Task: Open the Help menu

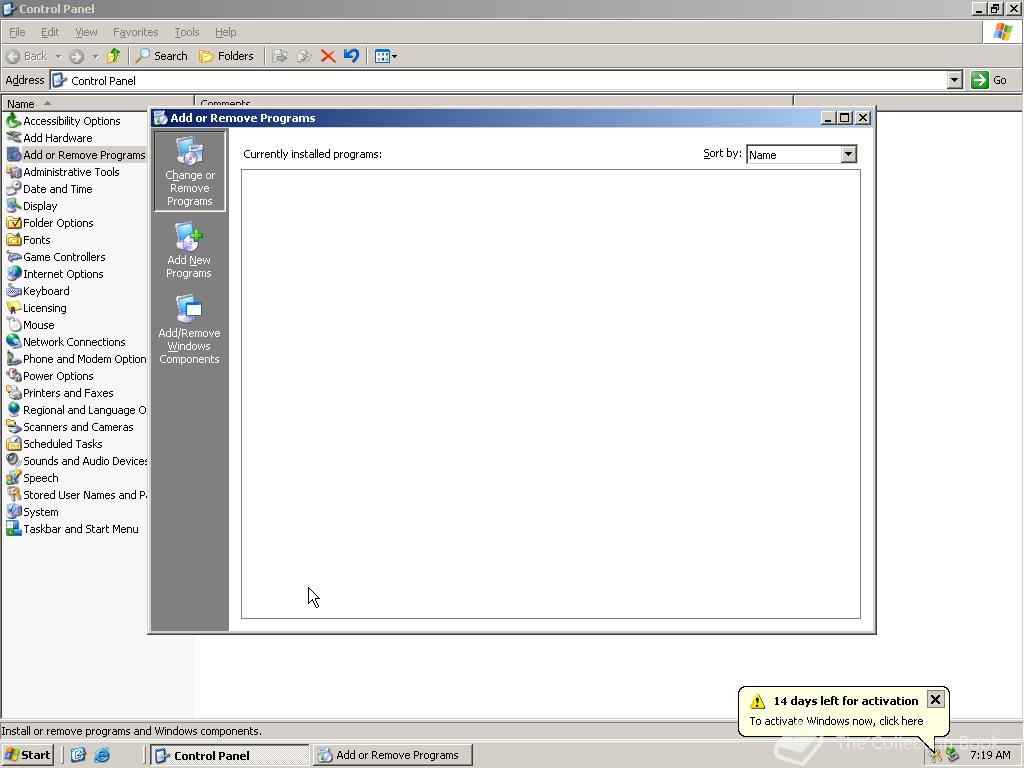Action: pyautogui.click(x=225, y=32)
